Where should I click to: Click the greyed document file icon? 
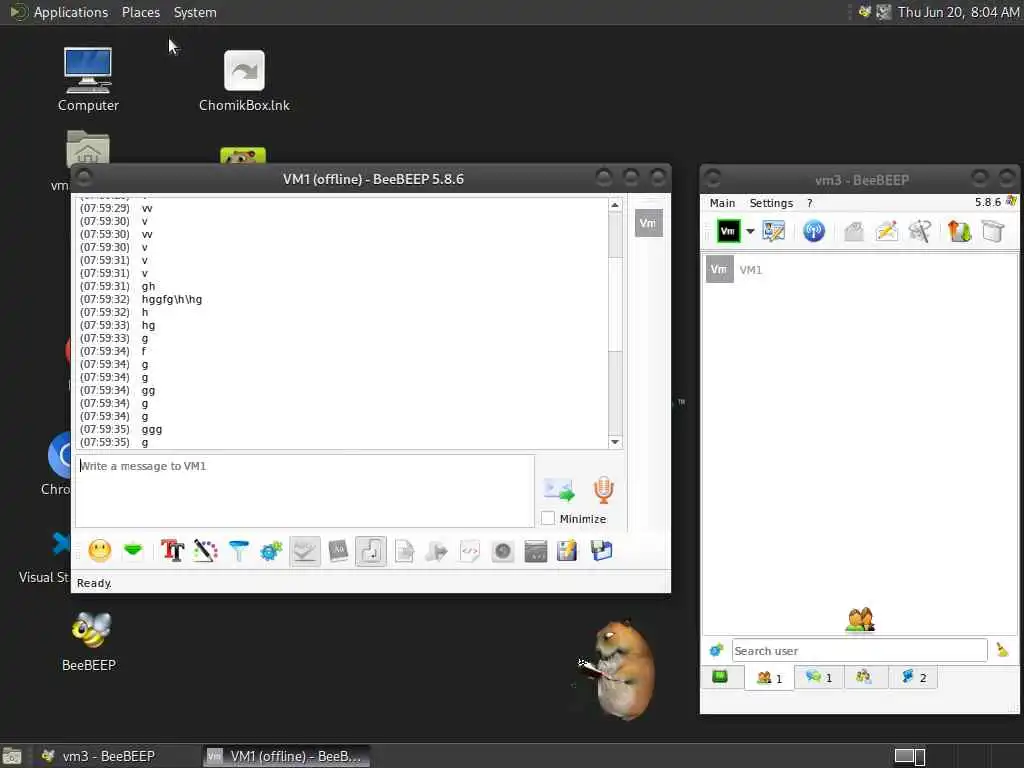404,551
